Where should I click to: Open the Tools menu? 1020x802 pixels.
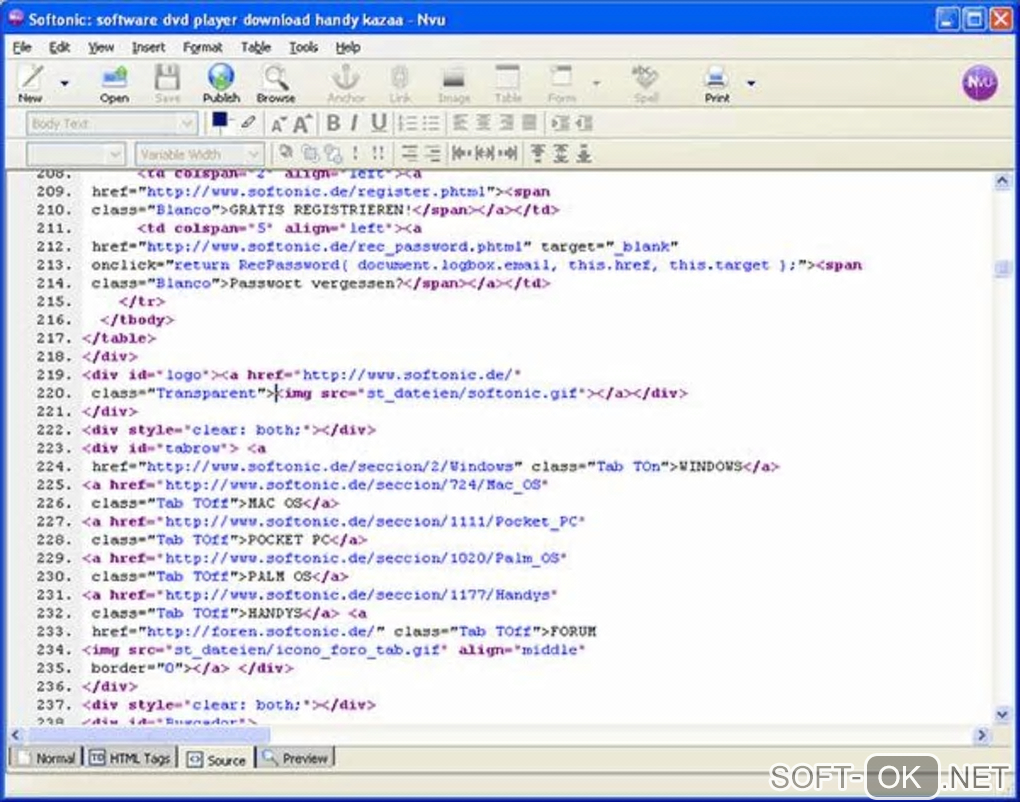(303, 47)
